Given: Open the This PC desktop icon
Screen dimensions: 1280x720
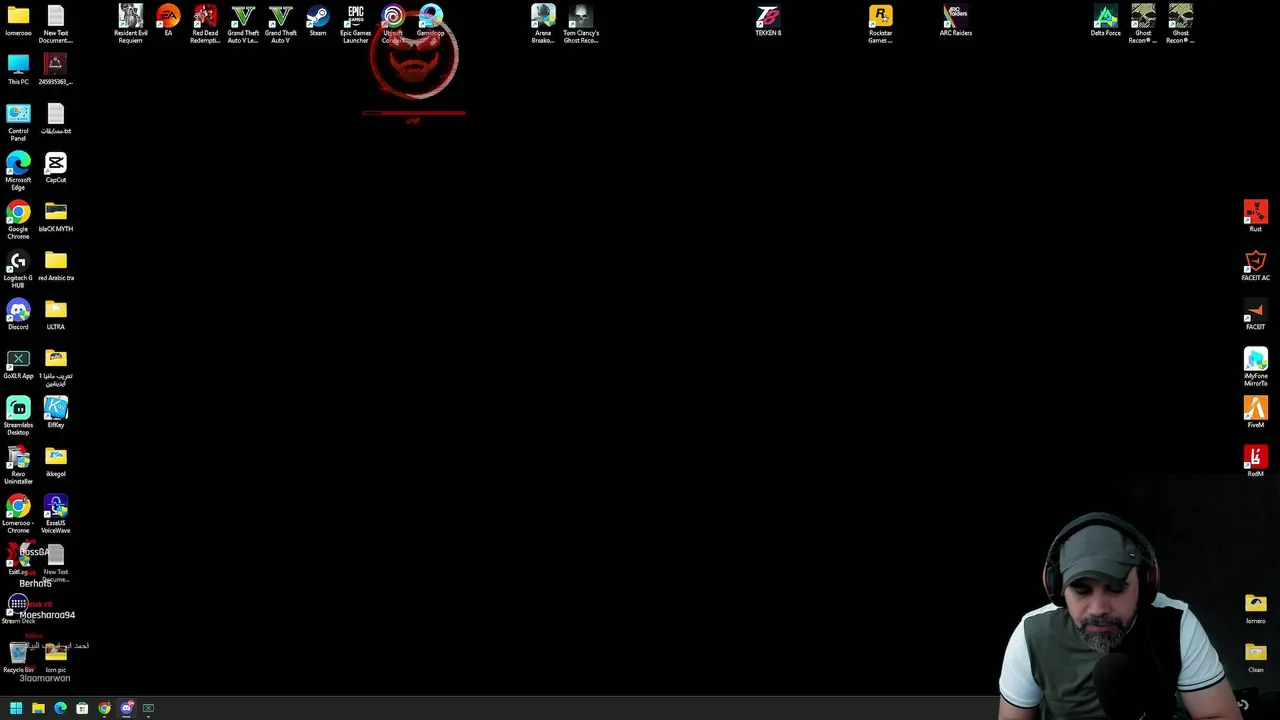Looking at the screenshot, I should [18, 70].
